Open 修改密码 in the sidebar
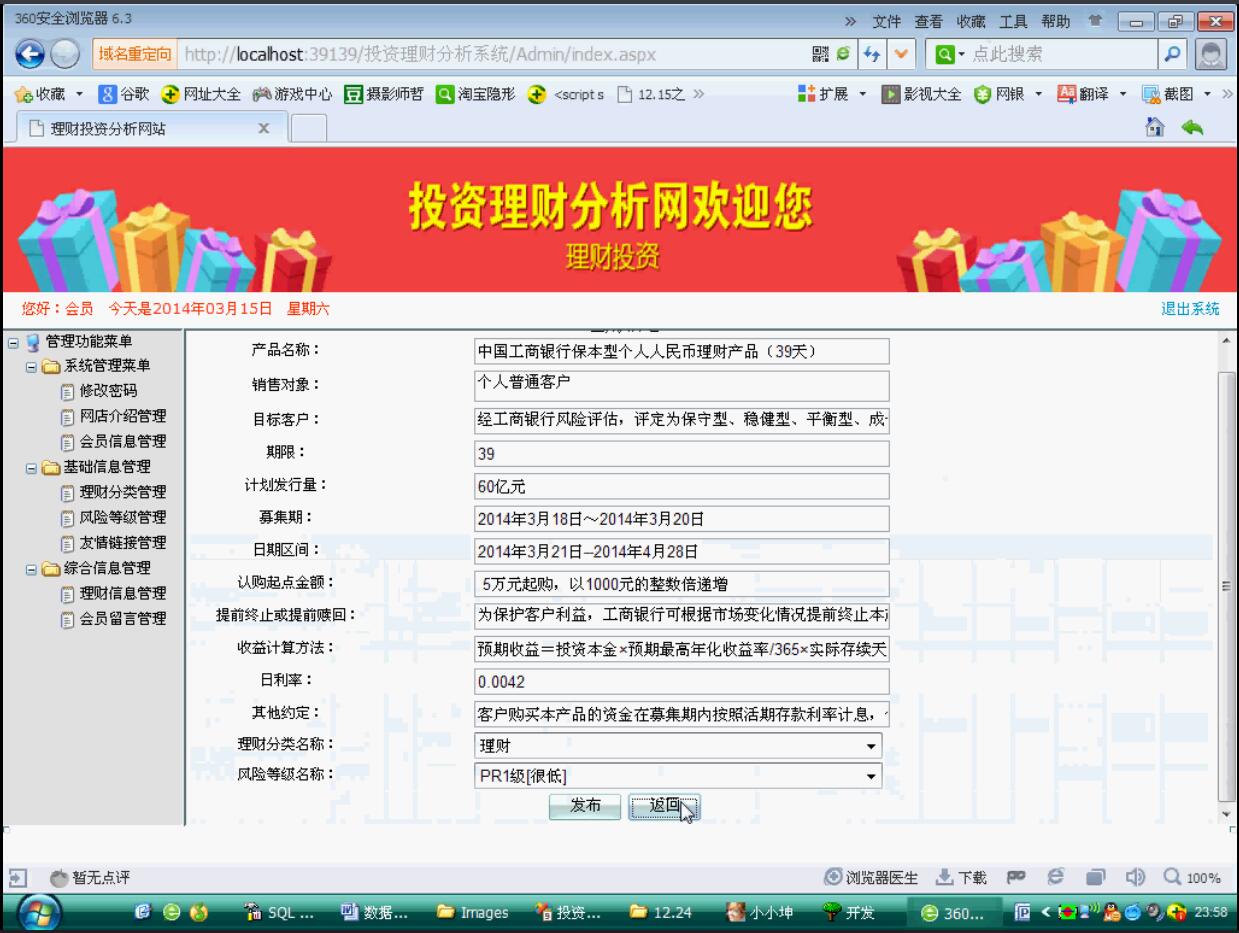Screen dimensions: 1239x933 coord(108,392)
